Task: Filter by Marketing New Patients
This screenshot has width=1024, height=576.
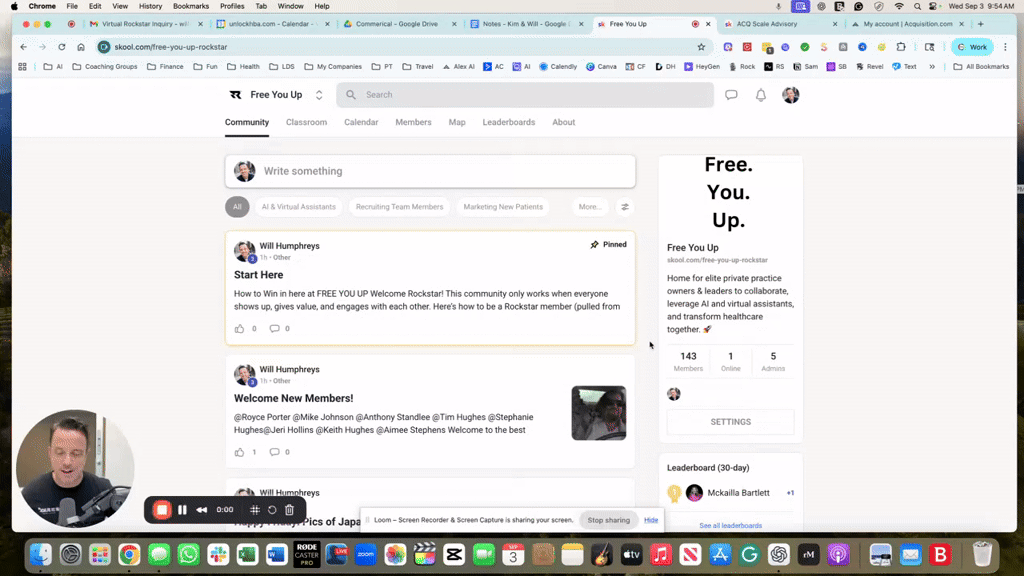Action: click(x=503, y=207)
